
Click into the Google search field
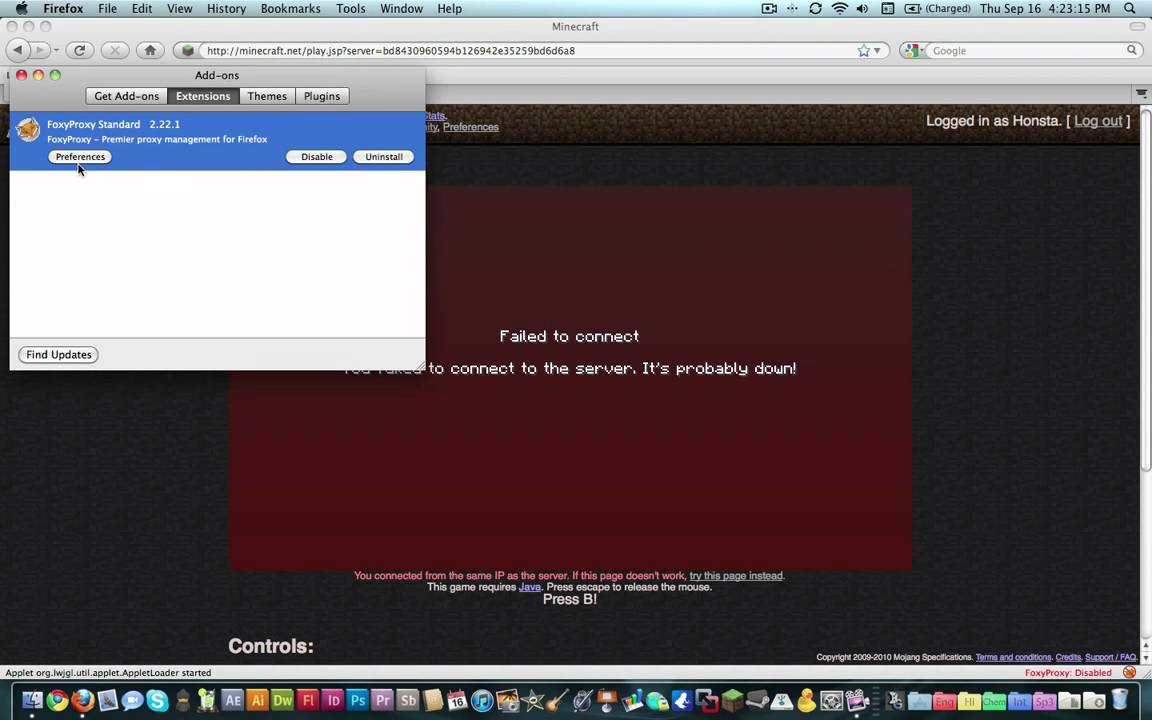1027,51
